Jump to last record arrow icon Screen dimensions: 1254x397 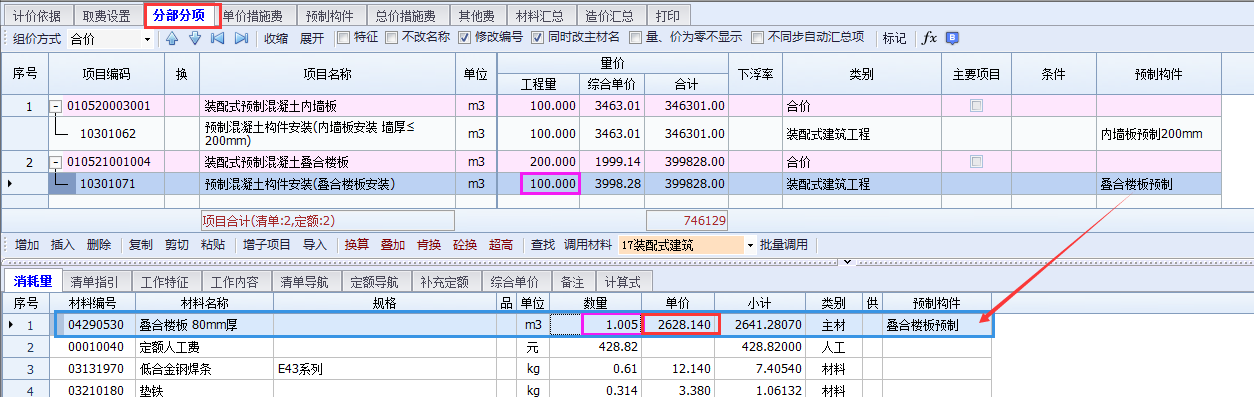pos(241,38)
